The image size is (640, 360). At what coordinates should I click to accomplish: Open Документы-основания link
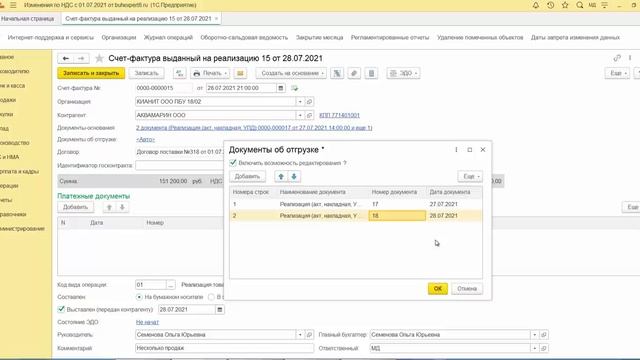click(254, 128)
